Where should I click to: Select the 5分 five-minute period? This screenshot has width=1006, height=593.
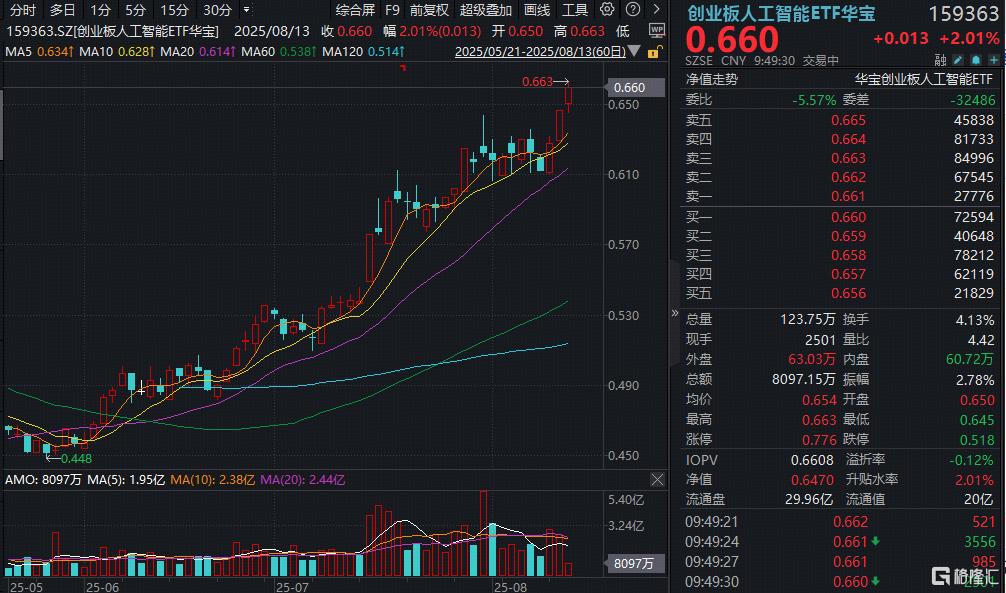click(x=135, y=10)
